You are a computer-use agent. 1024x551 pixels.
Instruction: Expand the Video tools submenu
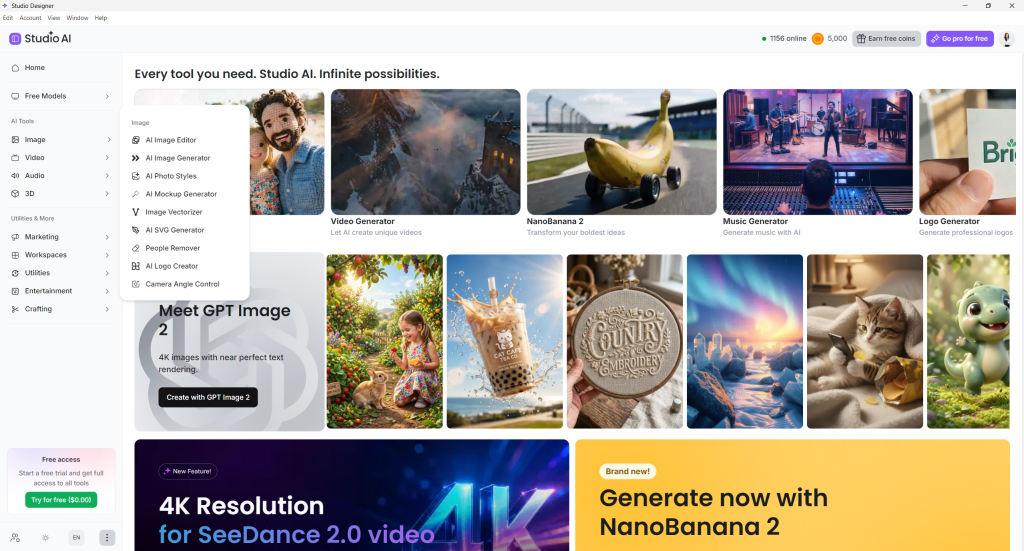tap(60, 157)
